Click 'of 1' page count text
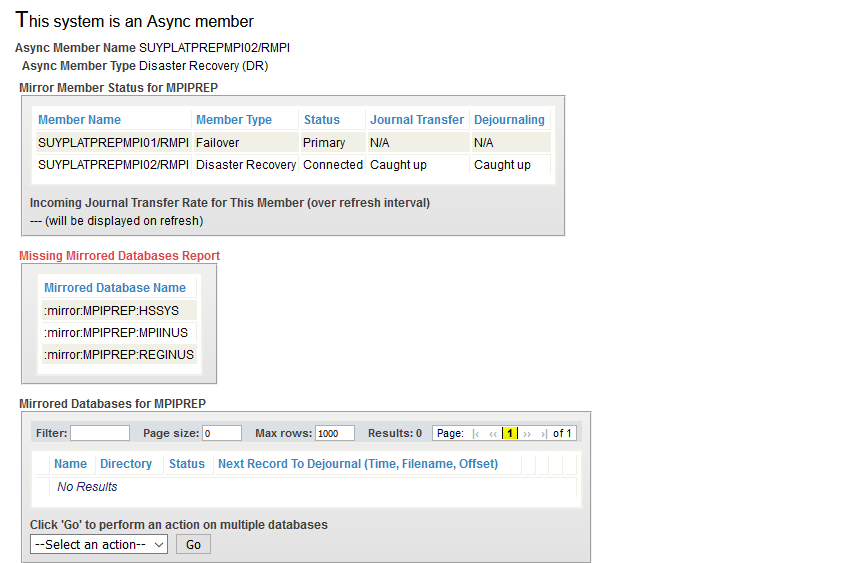This screenshot has width=863, height=563. (562, 433)
